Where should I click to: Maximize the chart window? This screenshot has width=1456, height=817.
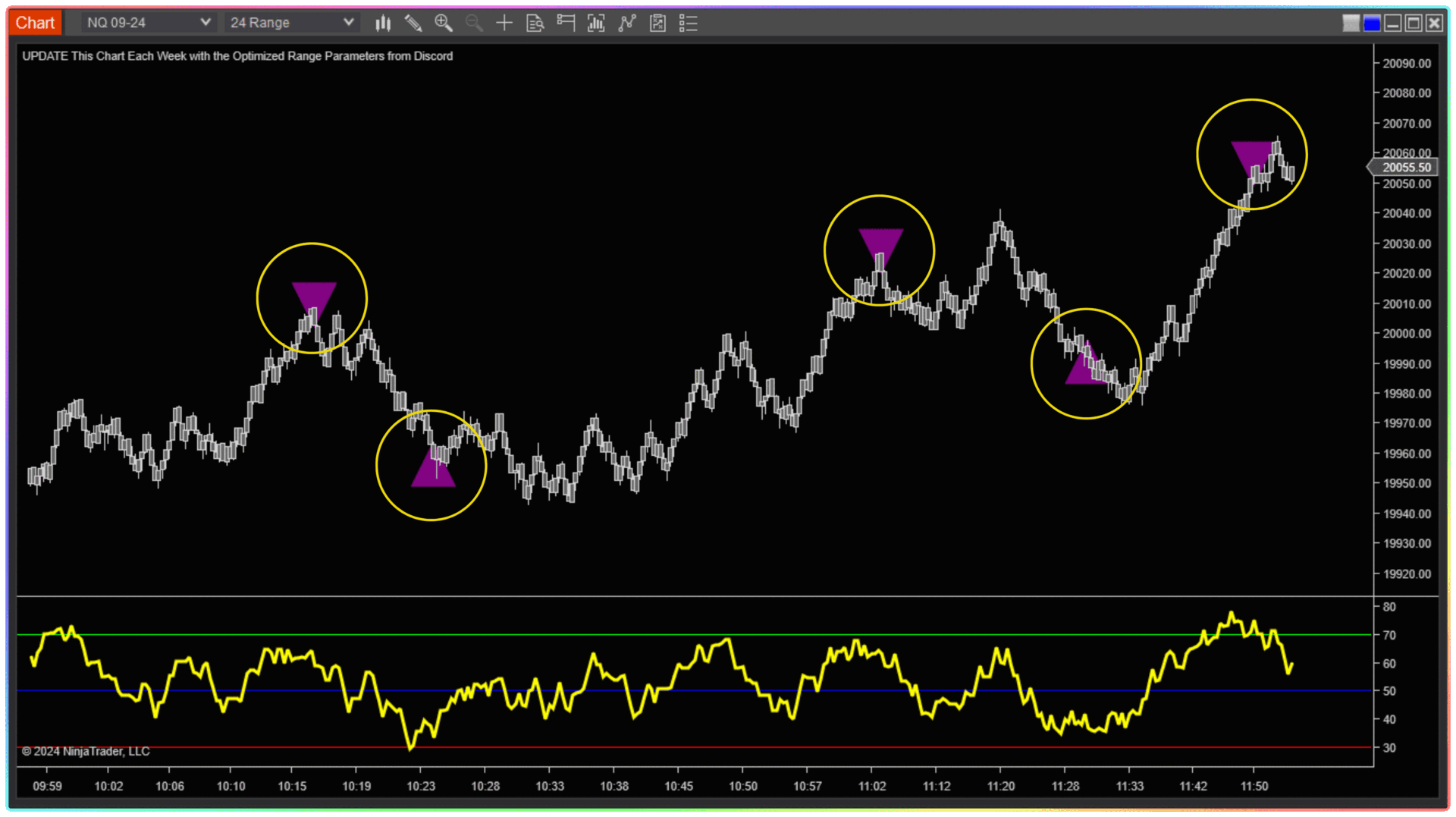click(1414, 24)
